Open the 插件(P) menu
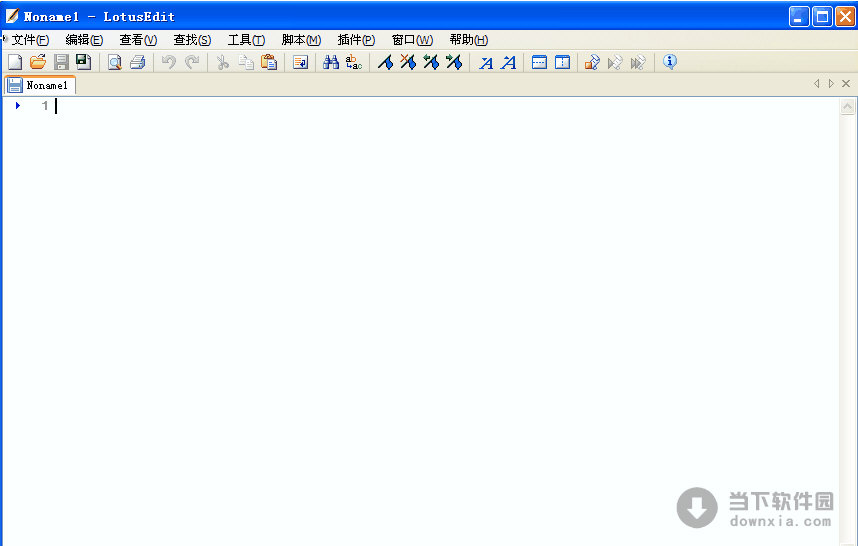This screenshot has height=546, width=858. pos(356,40)
